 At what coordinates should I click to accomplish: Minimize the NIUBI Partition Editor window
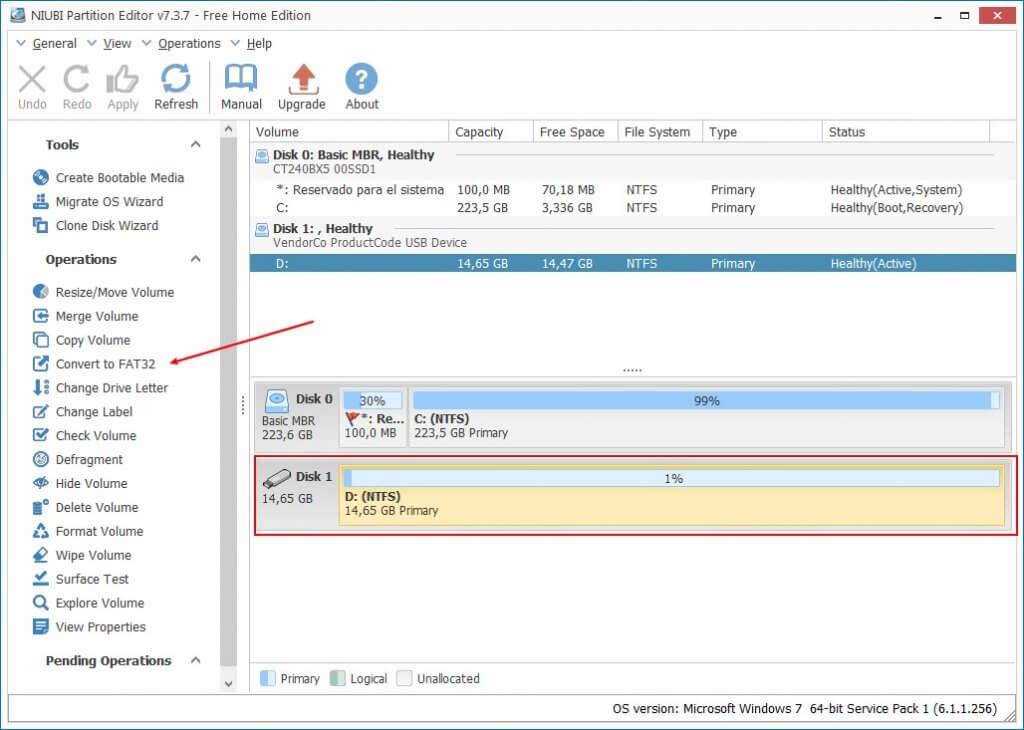[938, 16]
